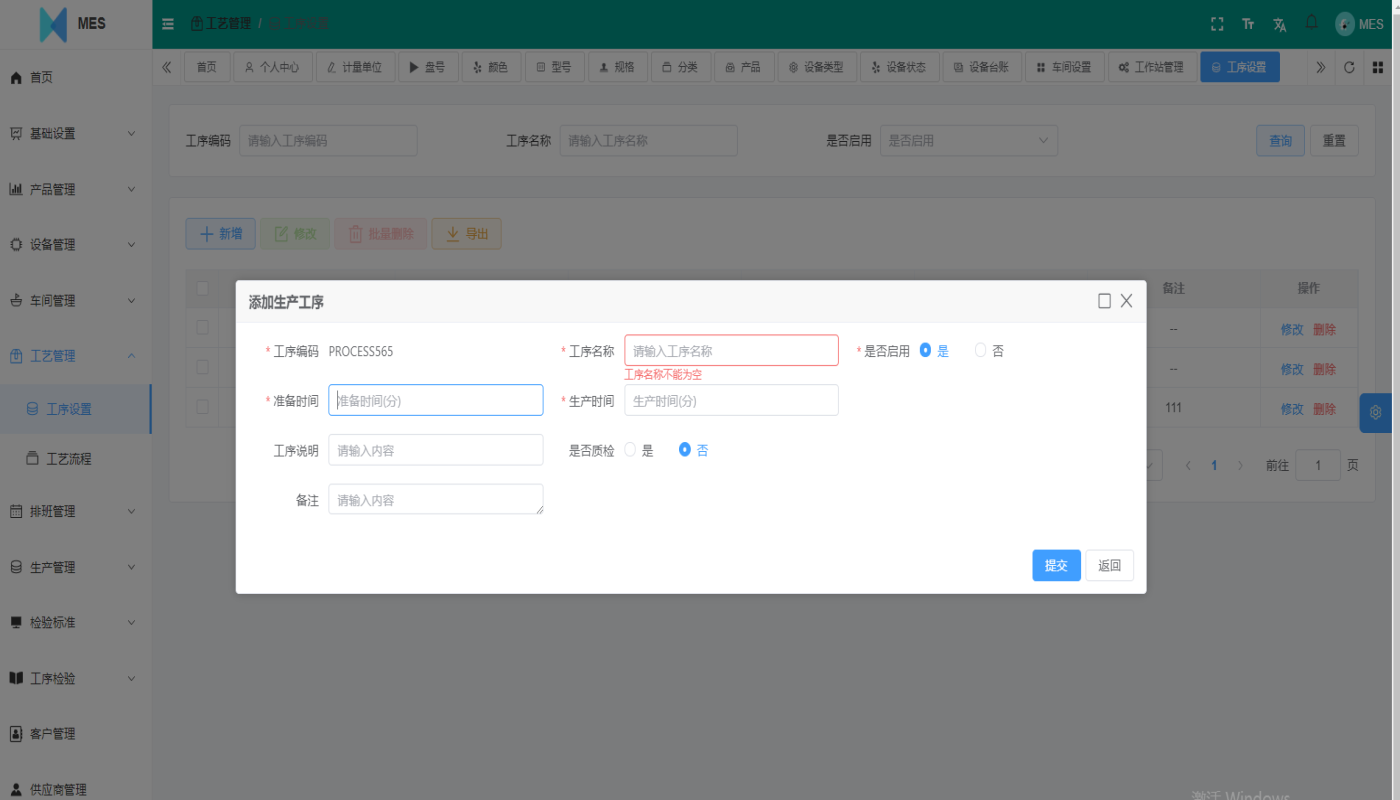The width and height of the screenshot is (1400, 800).
Task: Open font size setting icon
Action: point(1248,24)
